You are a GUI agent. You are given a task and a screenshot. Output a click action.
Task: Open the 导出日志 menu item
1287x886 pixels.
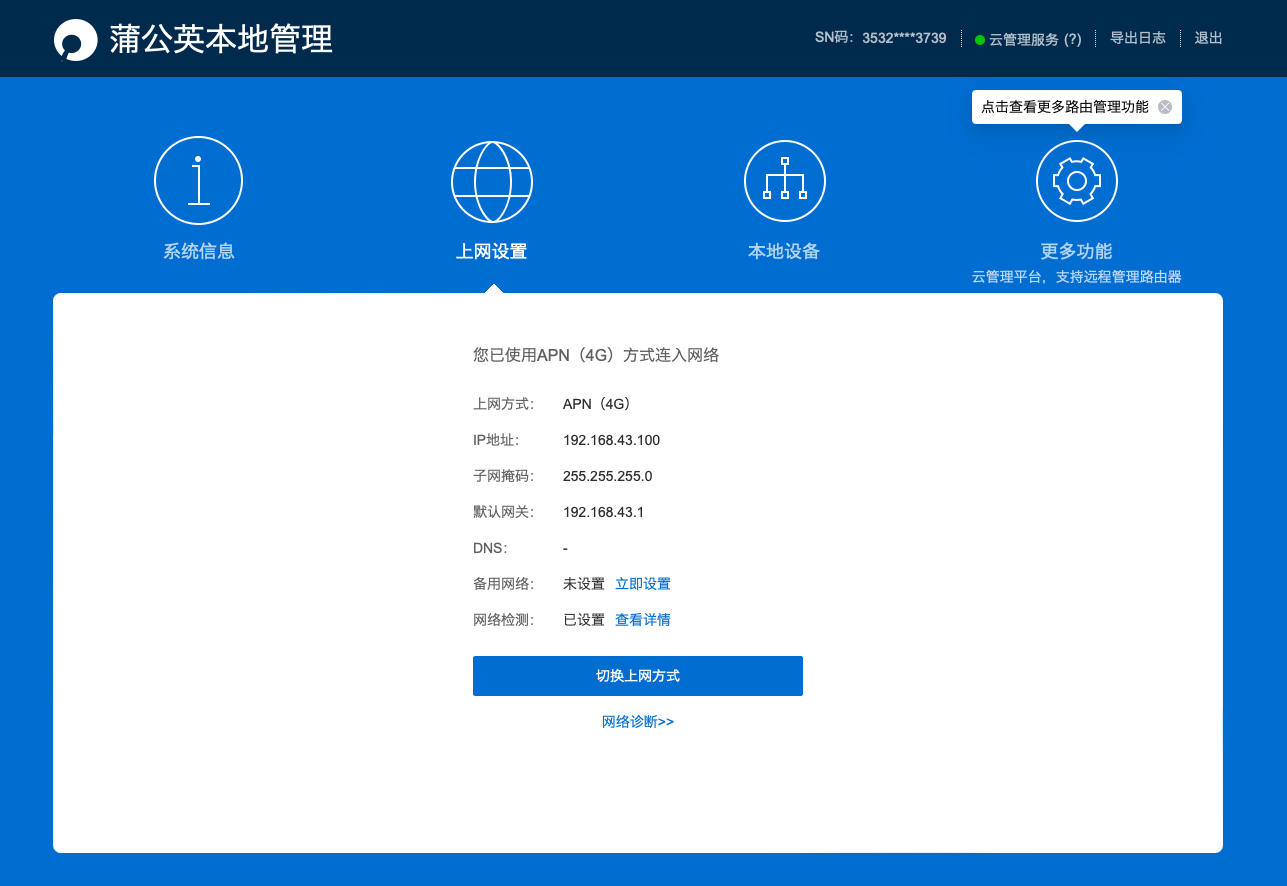click(x=1138, y=38)
